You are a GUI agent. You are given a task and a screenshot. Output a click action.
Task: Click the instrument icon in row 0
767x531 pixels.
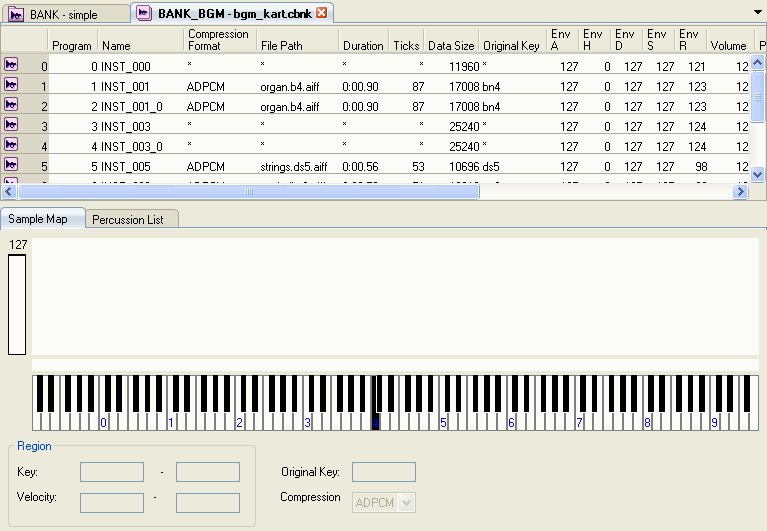pos(11,66)
